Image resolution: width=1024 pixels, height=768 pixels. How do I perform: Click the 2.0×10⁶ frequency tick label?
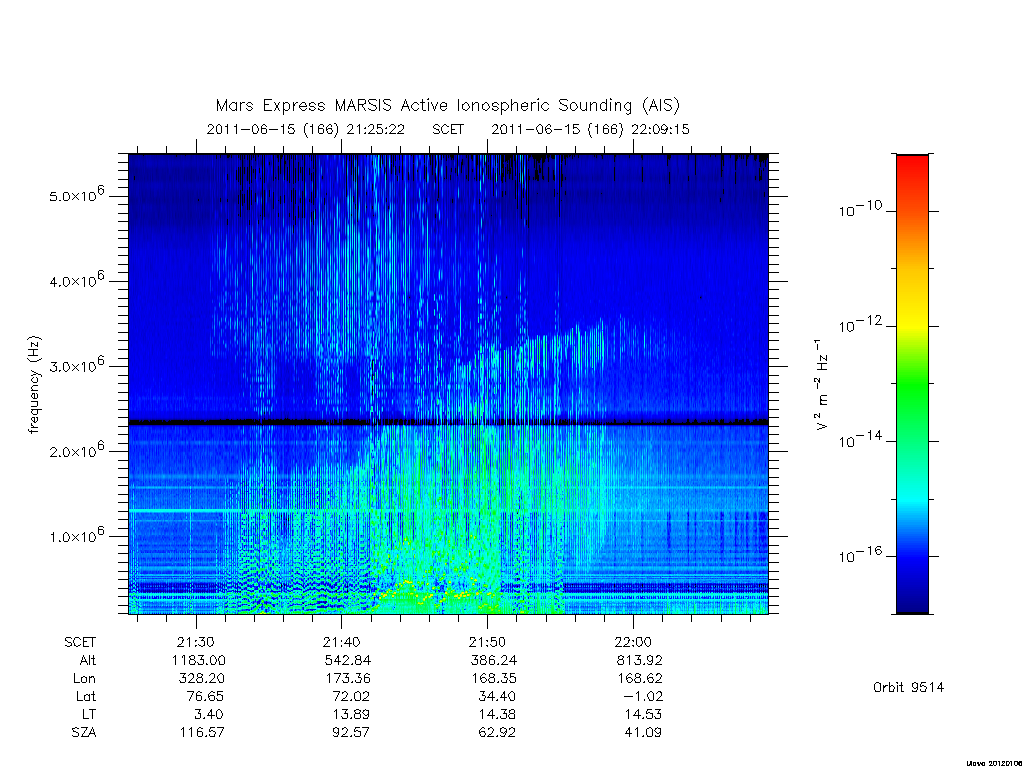point(76,451)
